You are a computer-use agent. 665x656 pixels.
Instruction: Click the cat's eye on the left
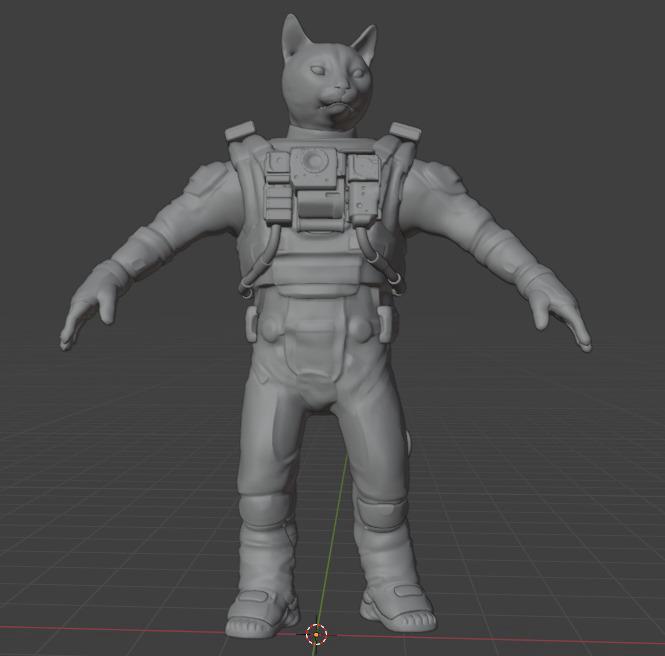[316, 71]
